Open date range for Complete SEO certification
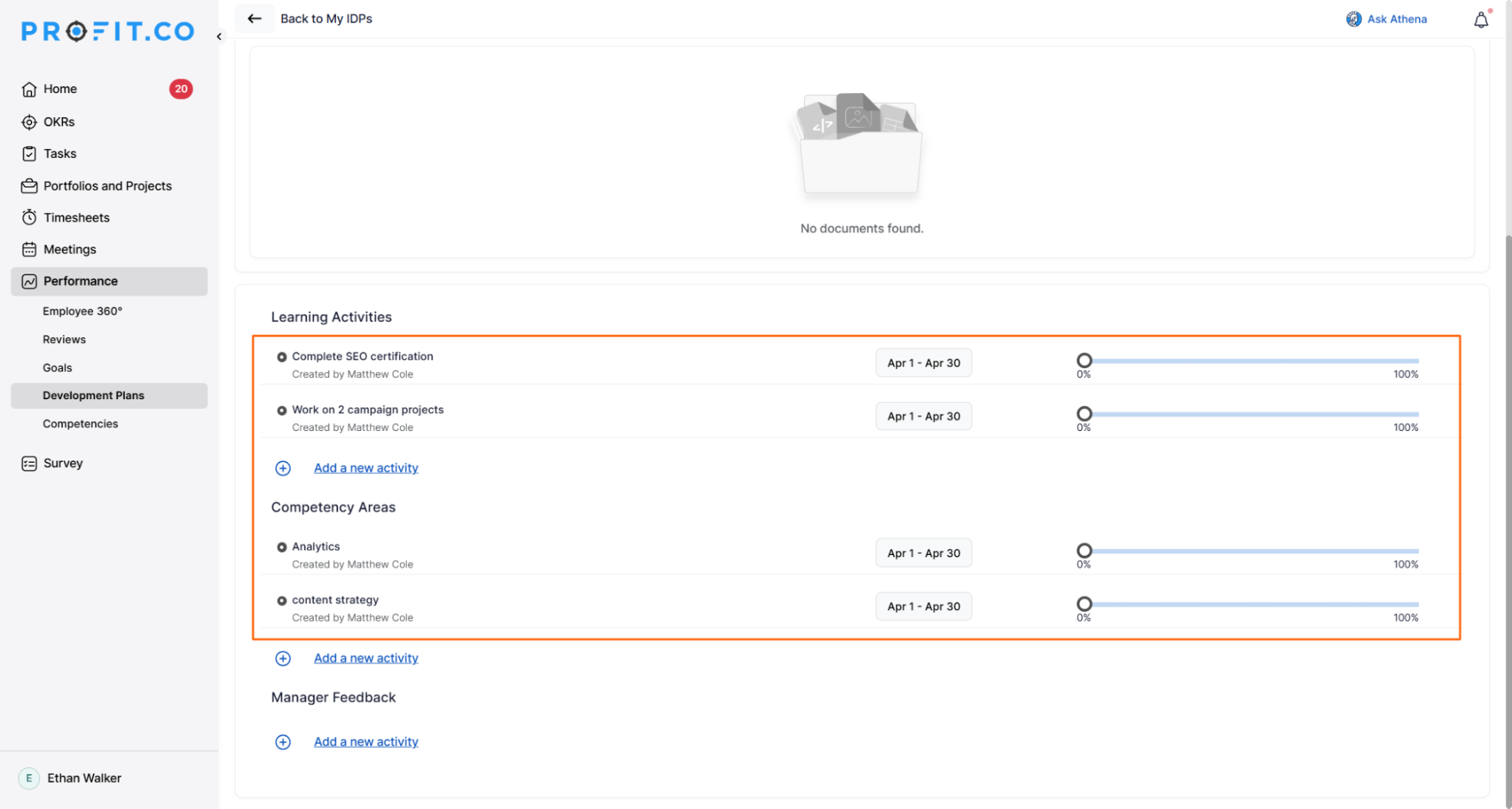 923,363
